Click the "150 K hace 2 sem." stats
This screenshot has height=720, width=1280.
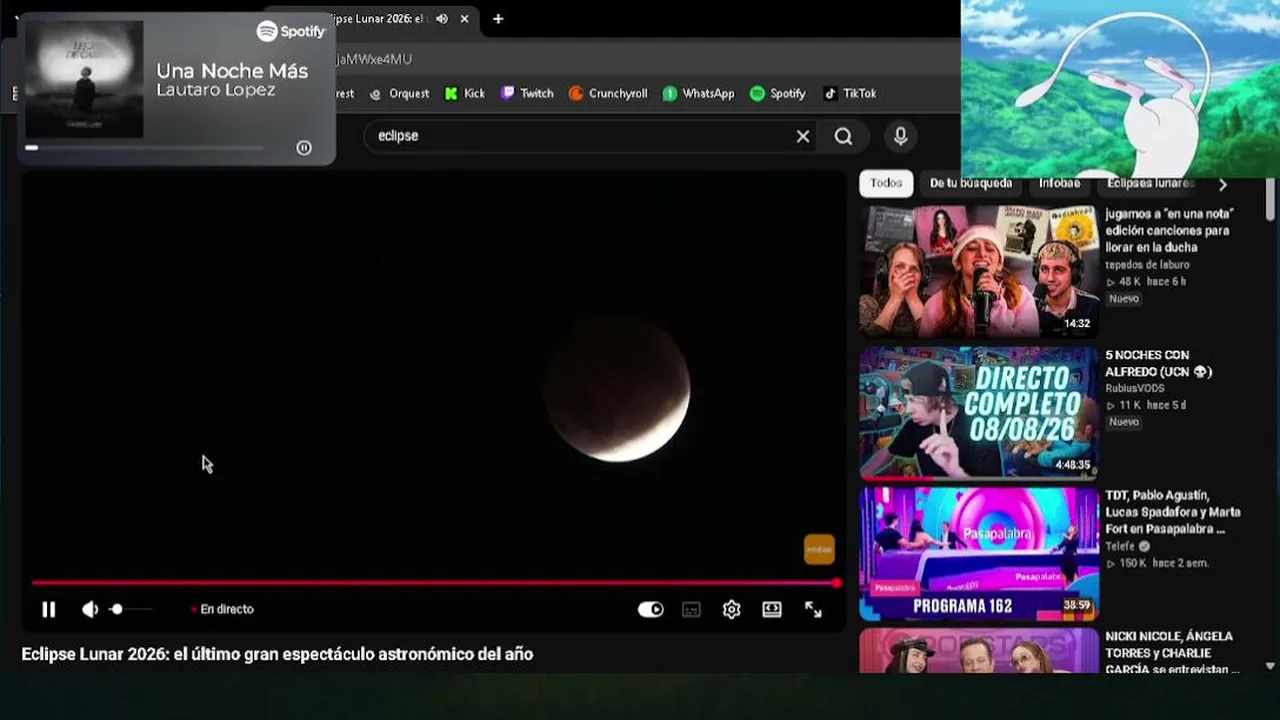1157,564
